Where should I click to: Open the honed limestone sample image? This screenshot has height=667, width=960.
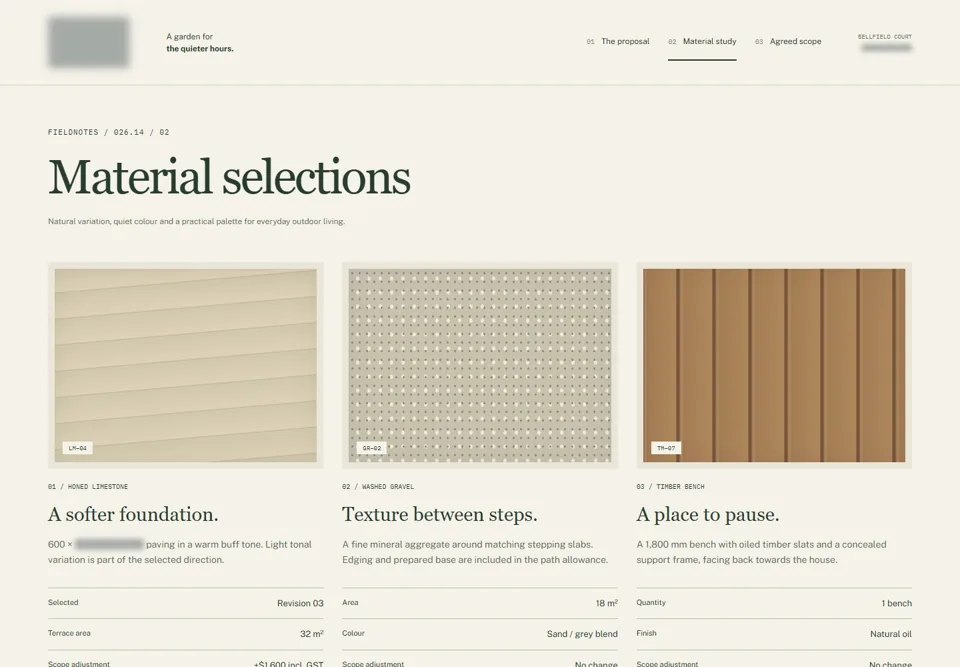click(x=186, y=365)
